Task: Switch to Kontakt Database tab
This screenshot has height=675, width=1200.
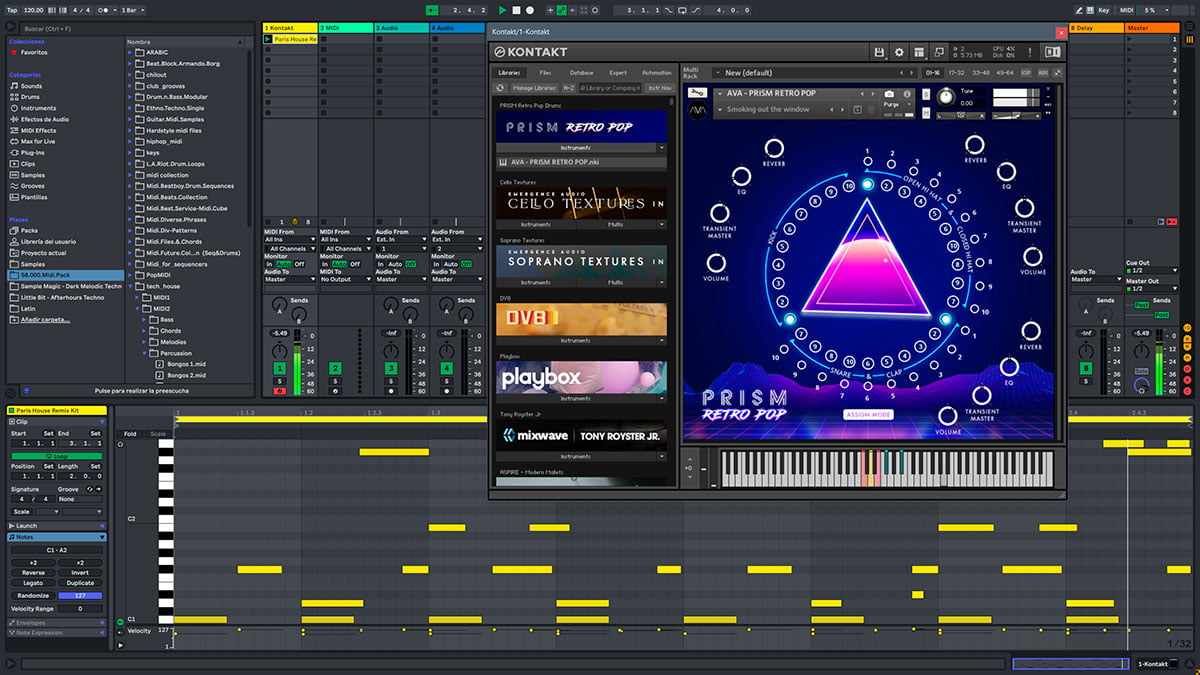Action: 581,73
